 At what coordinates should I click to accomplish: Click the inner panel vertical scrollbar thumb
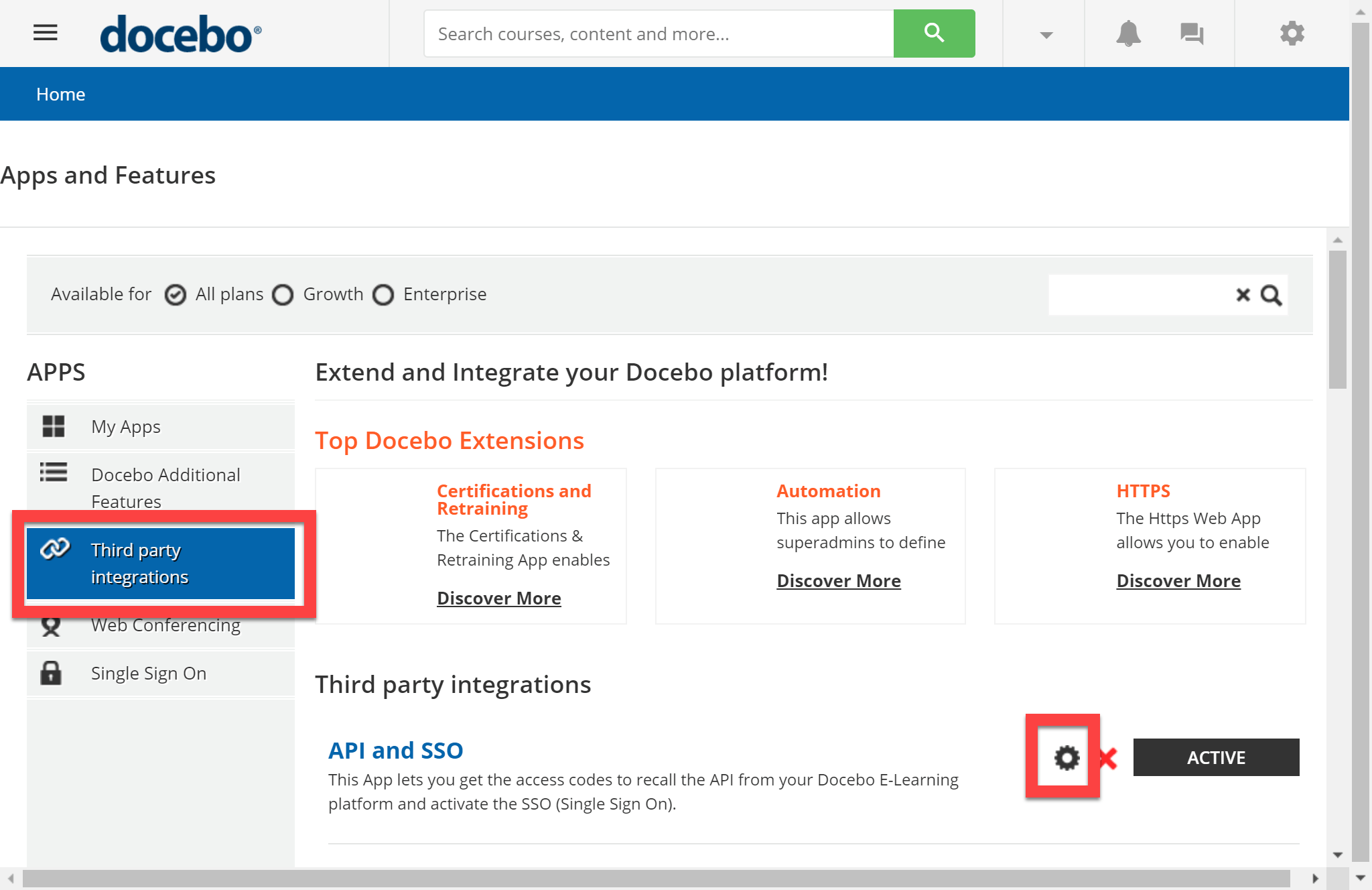1337,320
